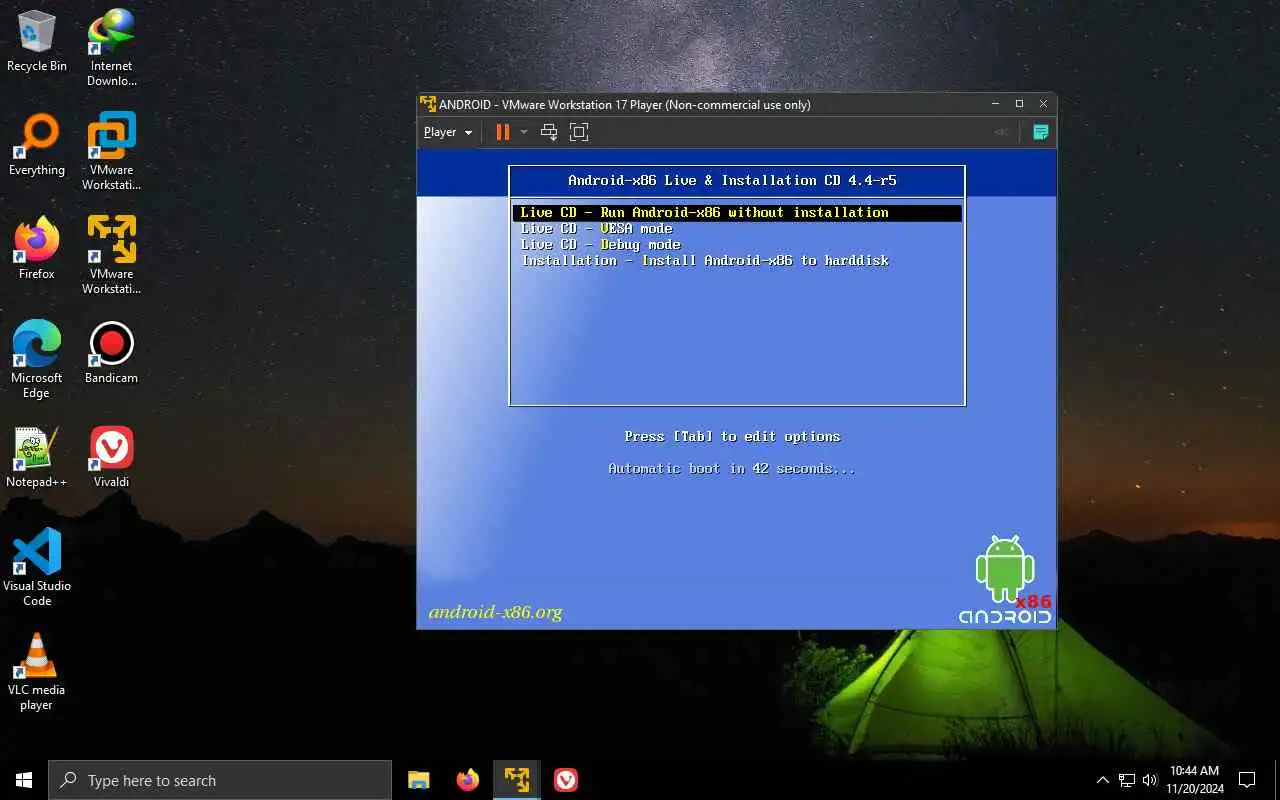Select the Firefox desktop shortcut

pos(37,249)
